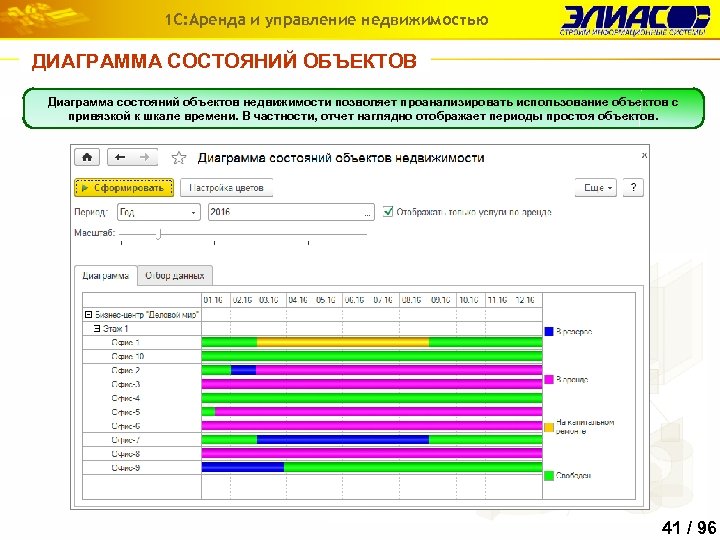The image size is (720, 540).
Task: Click the 01.16 month header
Action: tap(213, 300)
